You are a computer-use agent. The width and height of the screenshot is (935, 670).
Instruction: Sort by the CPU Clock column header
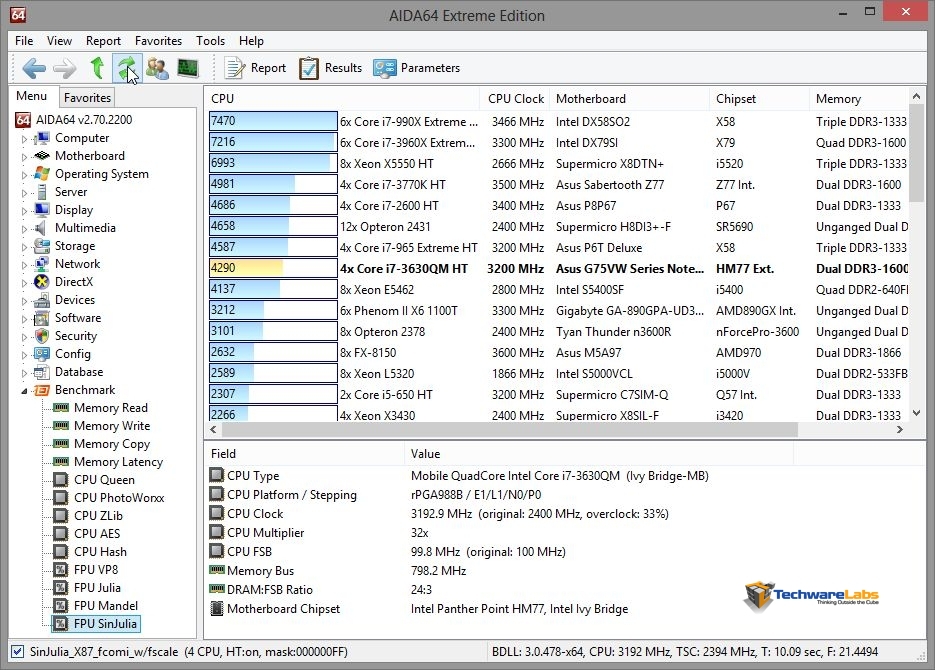click(515, 98)
